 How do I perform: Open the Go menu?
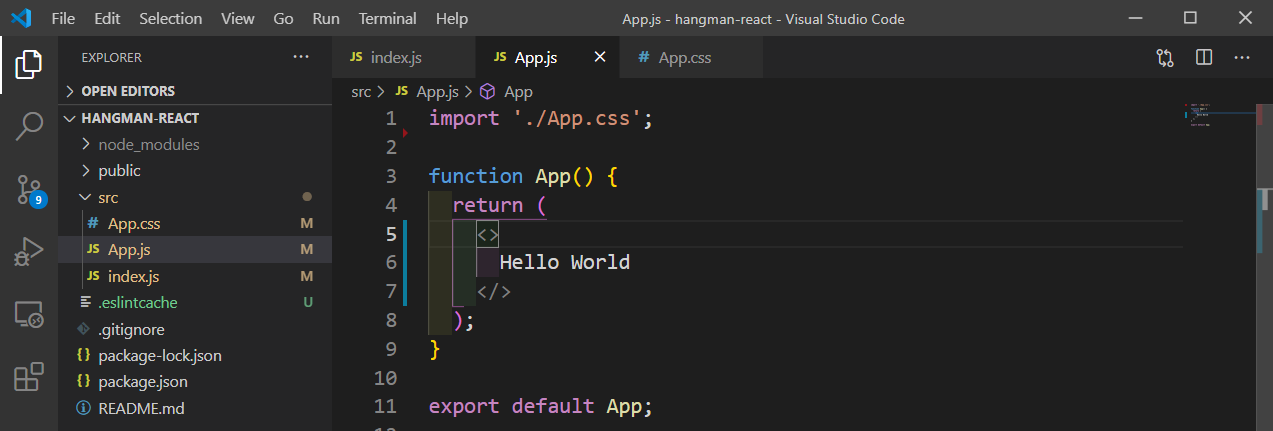point(283,18)
